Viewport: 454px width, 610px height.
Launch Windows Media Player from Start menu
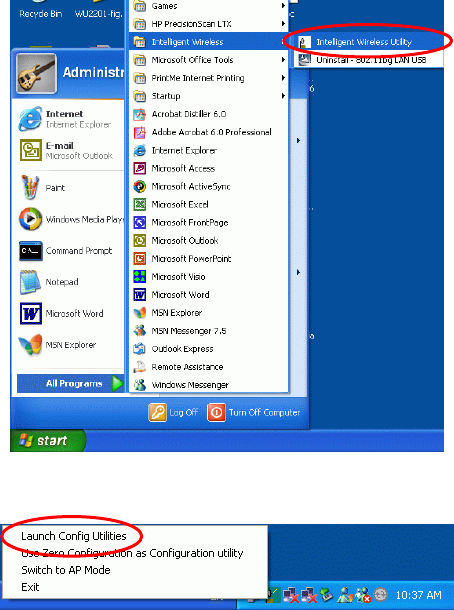70,219
